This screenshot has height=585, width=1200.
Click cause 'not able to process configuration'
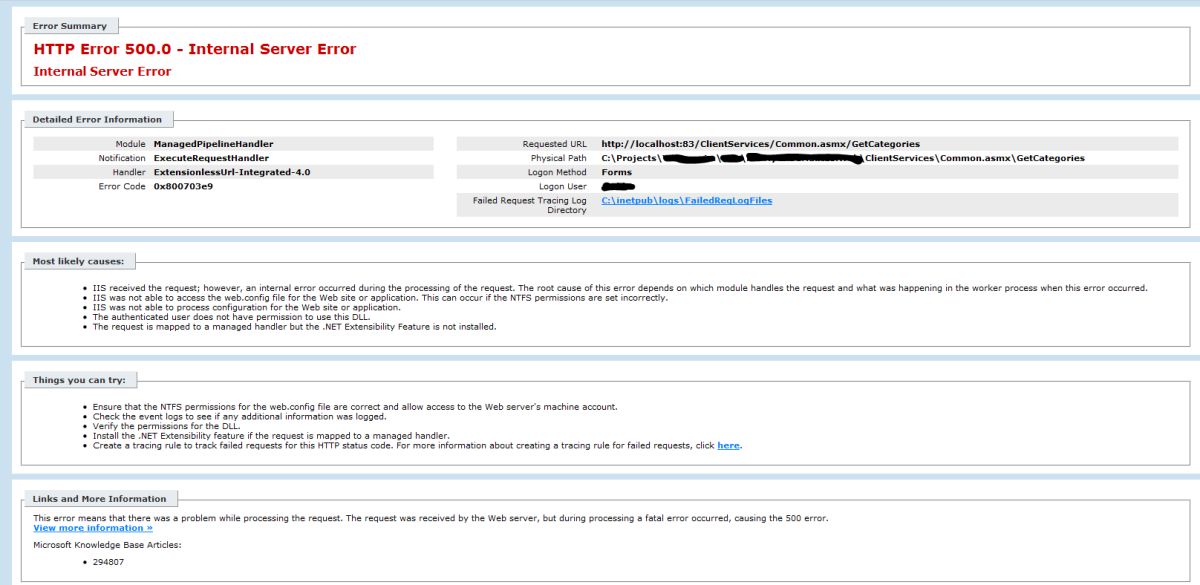pyautogui.click(x=248, y=307)
